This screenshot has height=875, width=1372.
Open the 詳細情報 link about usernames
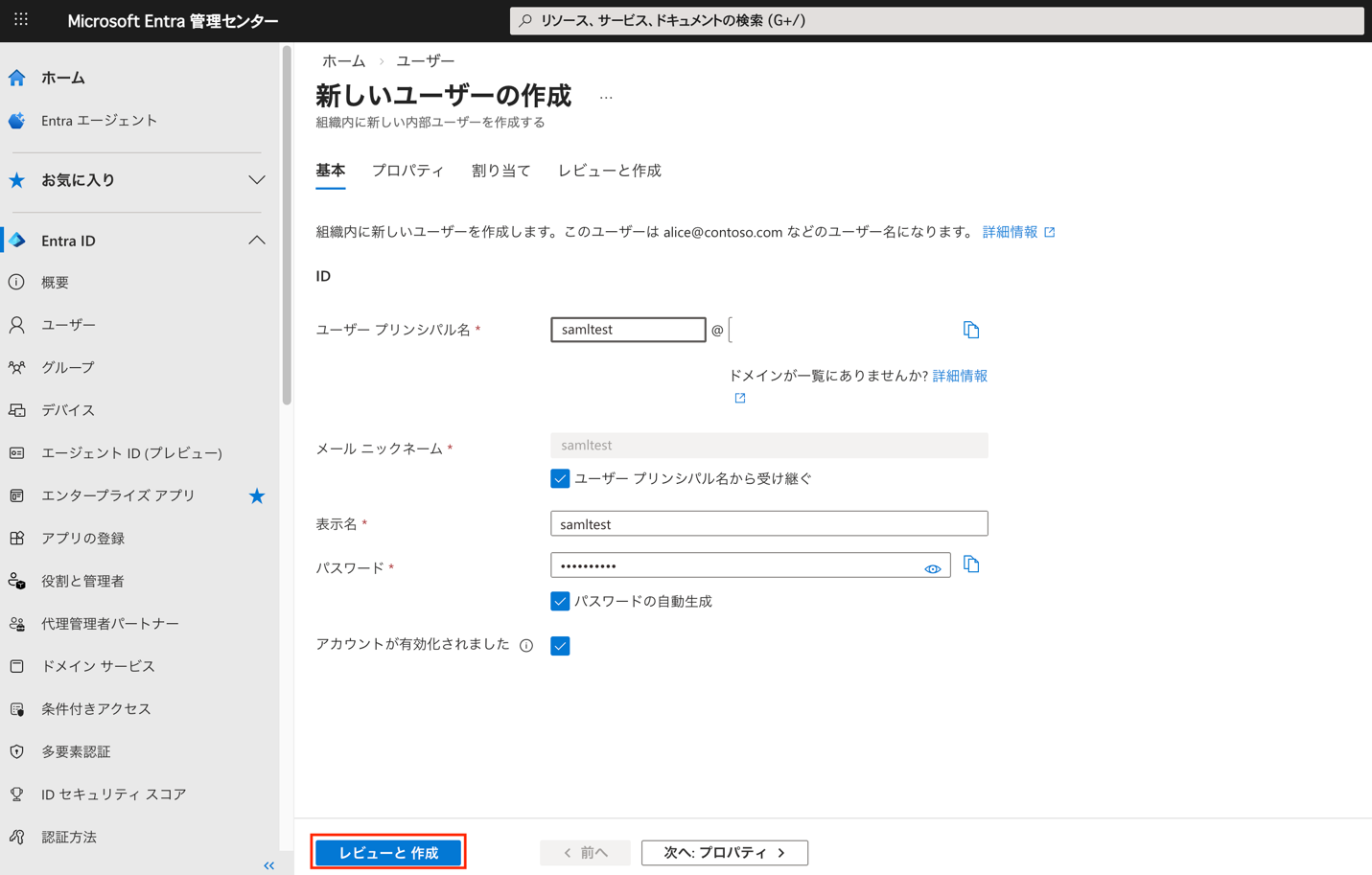(1011, 232)
